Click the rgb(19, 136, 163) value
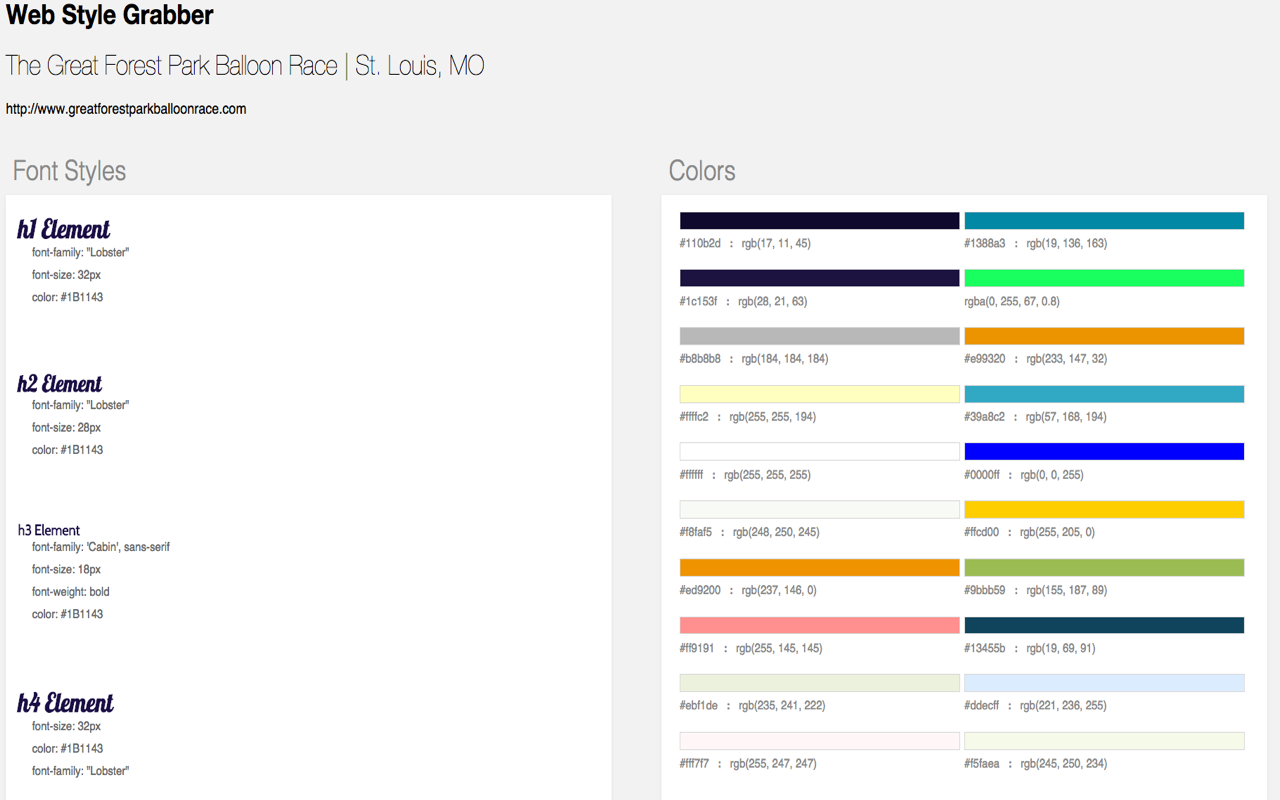 pyautogui.click(x=1067, y=243)
